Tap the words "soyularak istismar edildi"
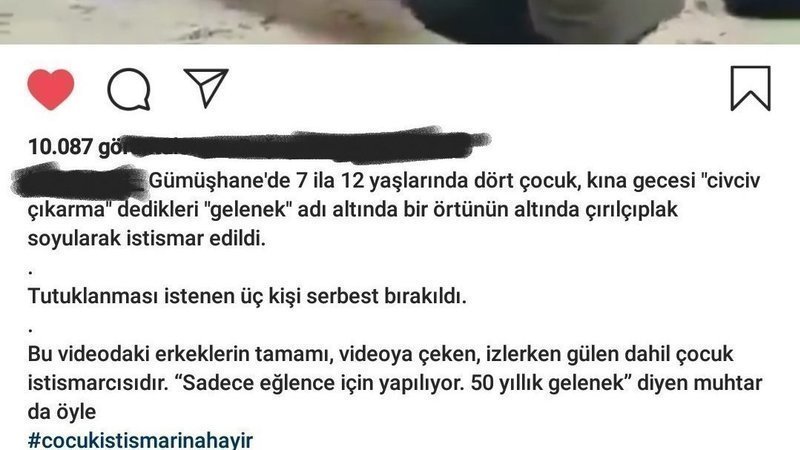The height and width of the screenshot is (450, 800). pyautogui.click(x=146, y=238)
